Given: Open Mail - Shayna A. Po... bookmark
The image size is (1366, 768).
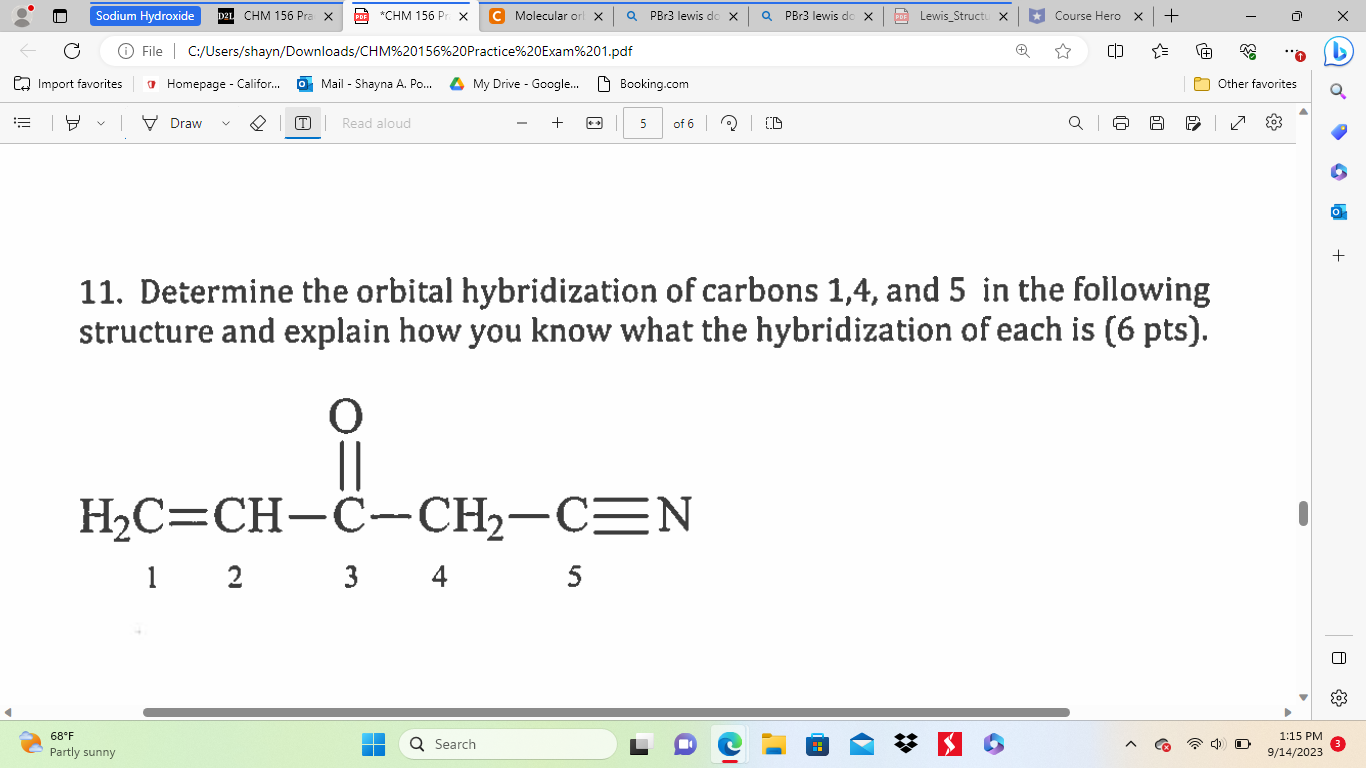Looking at the screenshot, I should tap(365, 84).
